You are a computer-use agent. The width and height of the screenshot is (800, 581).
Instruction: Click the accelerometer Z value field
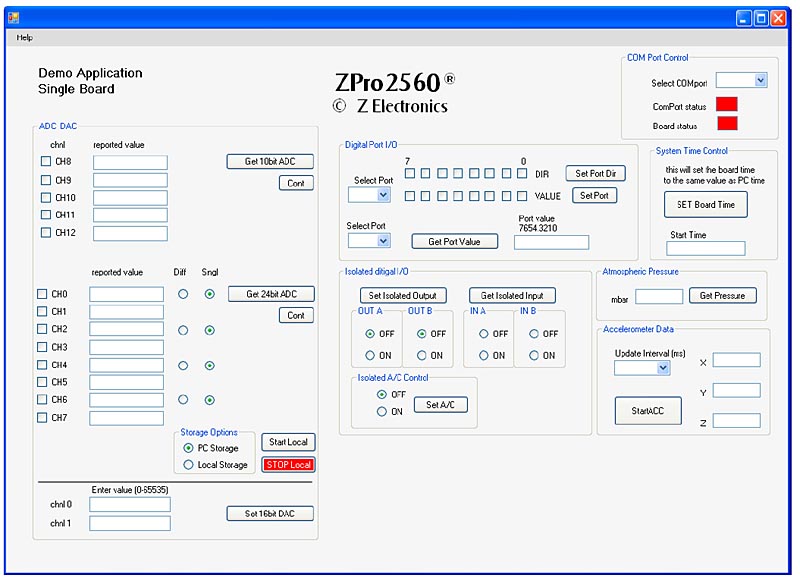tap(737, 421)
